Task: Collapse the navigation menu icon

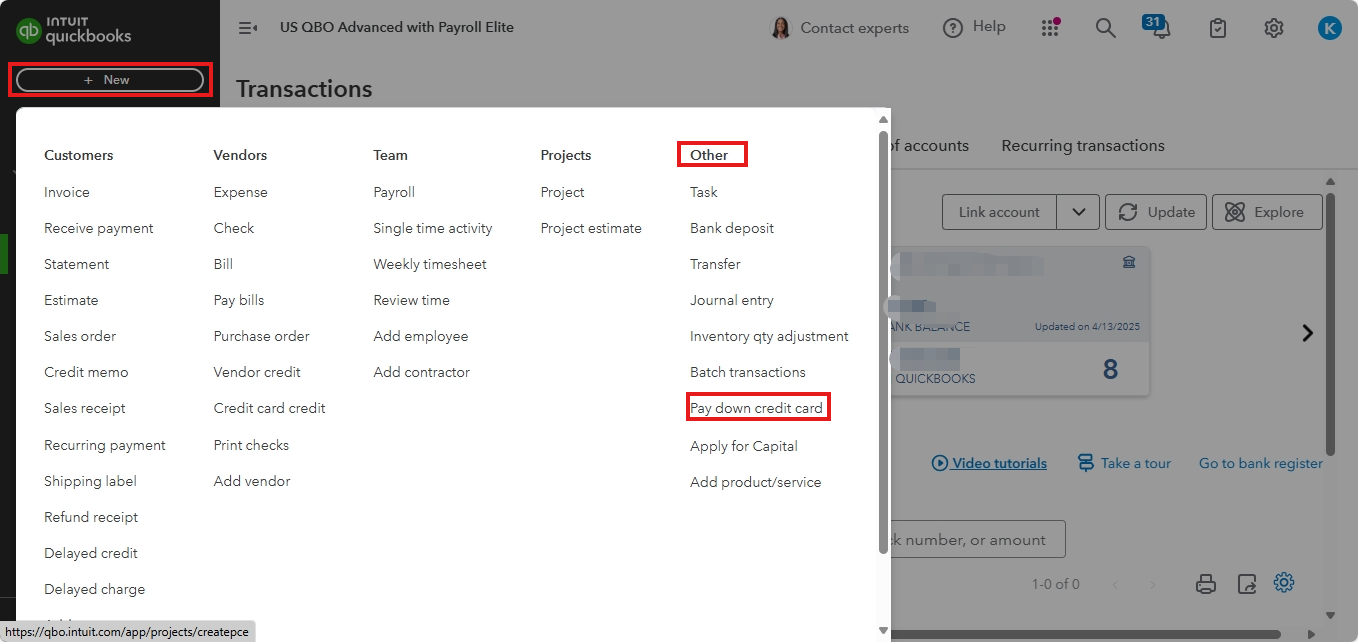Action: pos(248,28)
